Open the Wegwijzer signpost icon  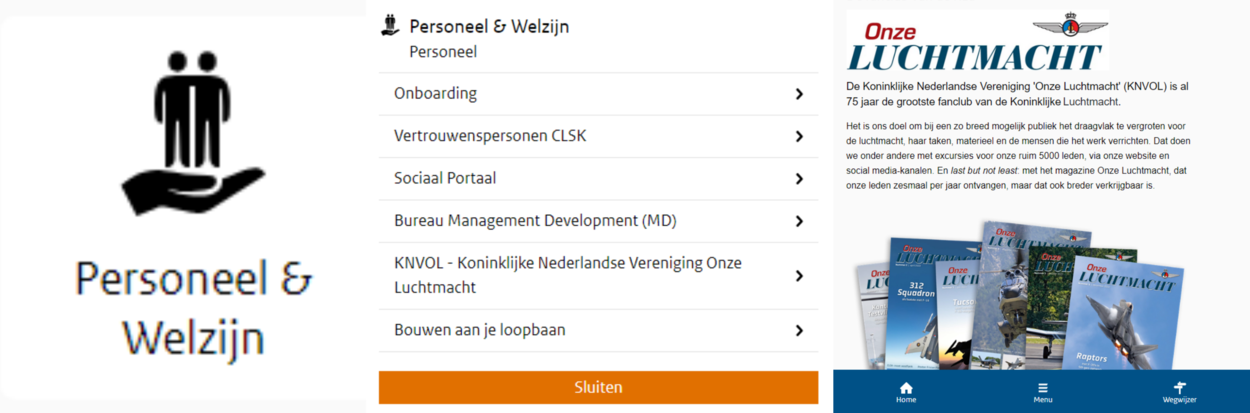pyautogui.click(x=1180, y=392)
